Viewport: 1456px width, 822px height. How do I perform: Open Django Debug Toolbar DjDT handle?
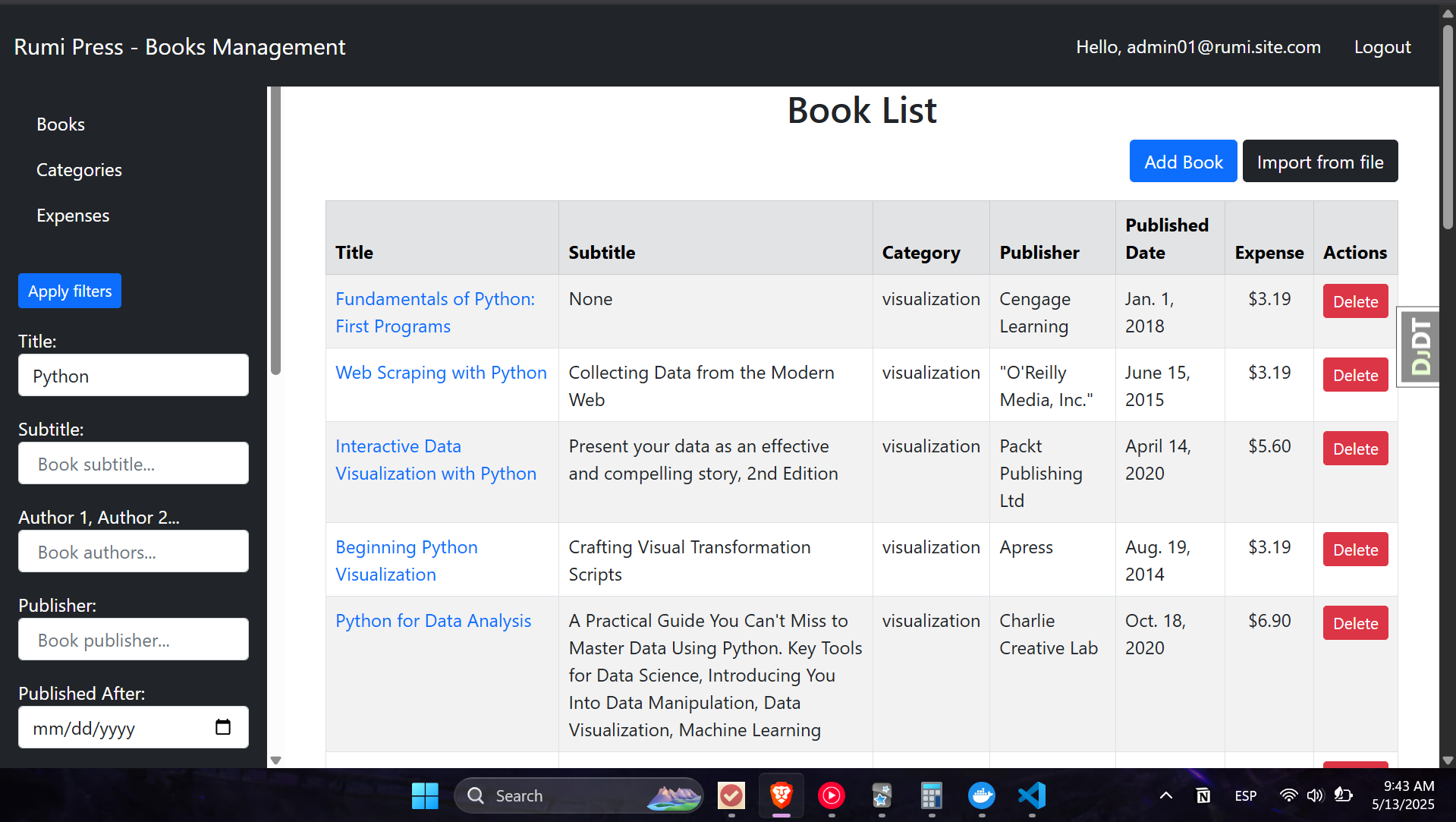(1419, 347)
